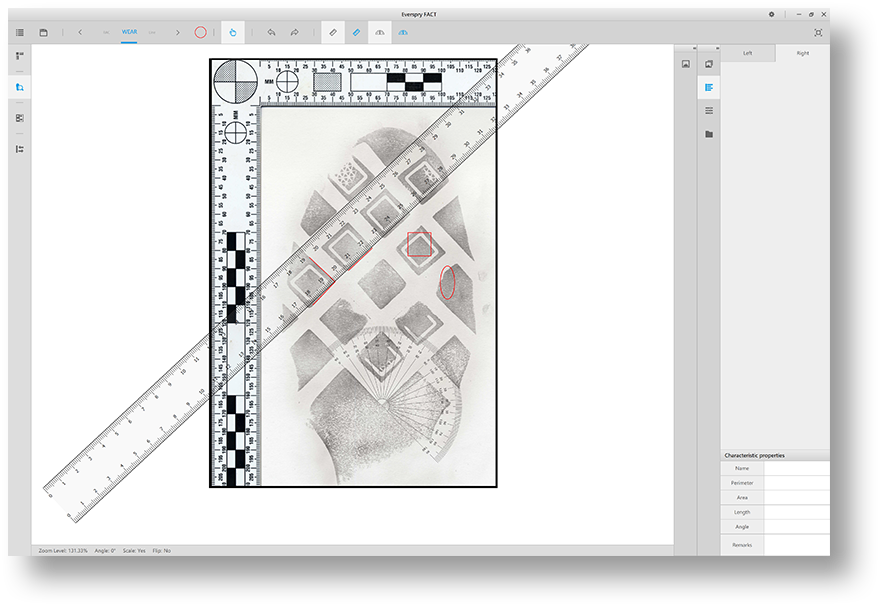Select the third left sidebar icon
This screenshot has height=607, width=881.
[20, 118]
